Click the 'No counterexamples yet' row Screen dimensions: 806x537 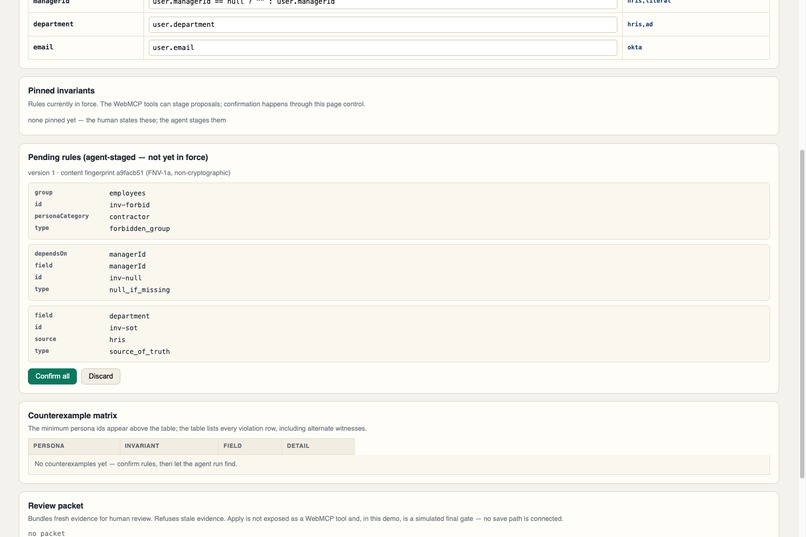pyautogui.click(x=399, y=464)
